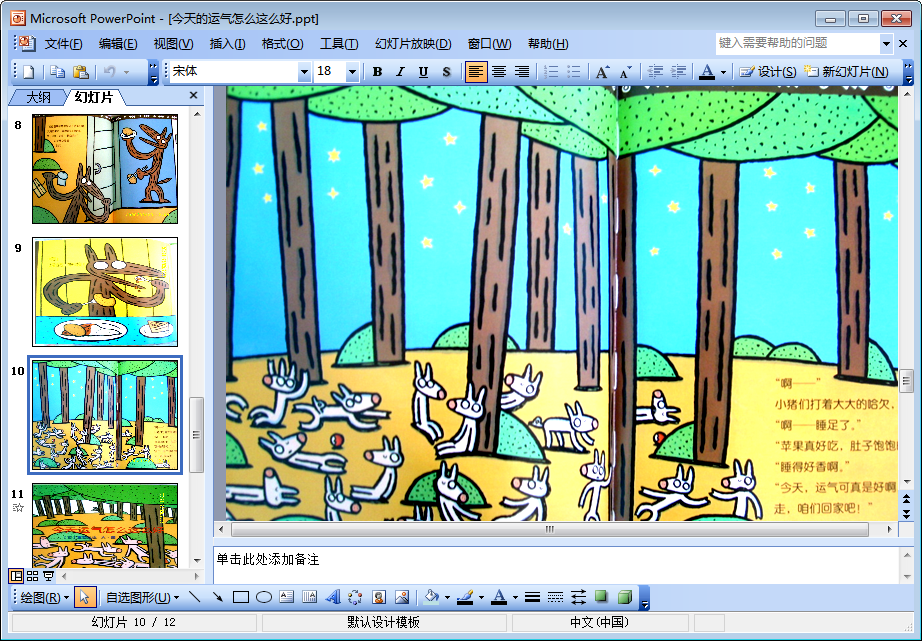The height and width of the screenshot is (641, 922).
Task: Insert WordArt from drawing toolbar
Action: 332,597
